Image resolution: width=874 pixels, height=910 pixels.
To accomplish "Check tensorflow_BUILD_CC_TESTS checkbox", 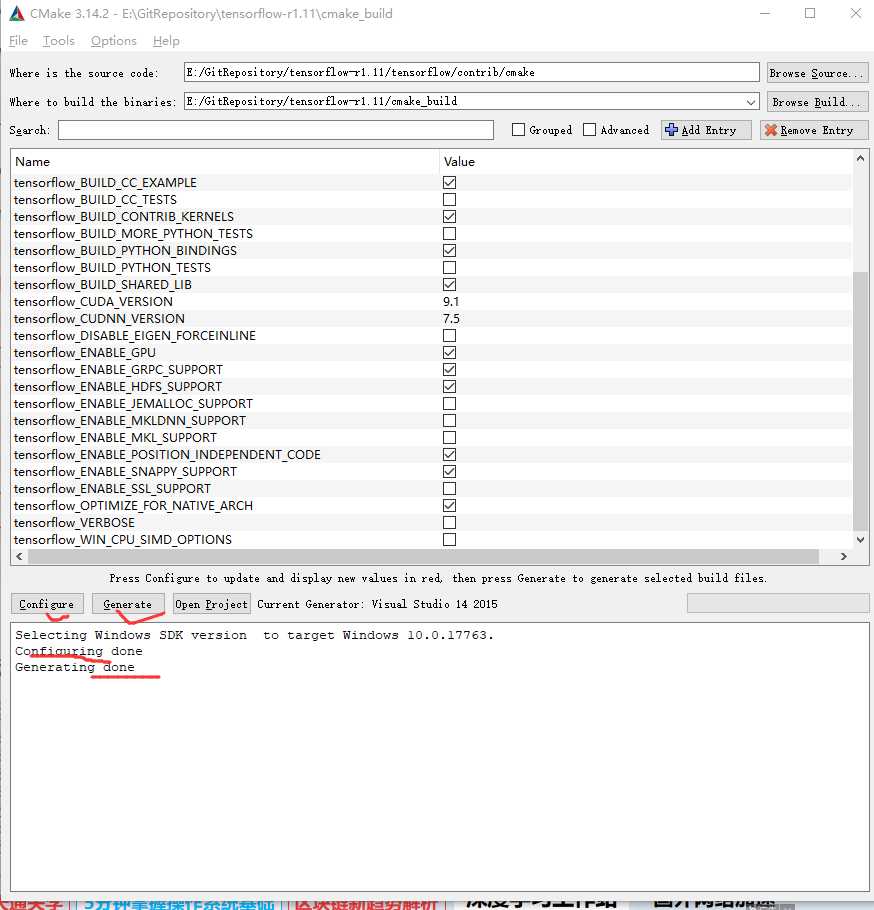I will (449, 200).
